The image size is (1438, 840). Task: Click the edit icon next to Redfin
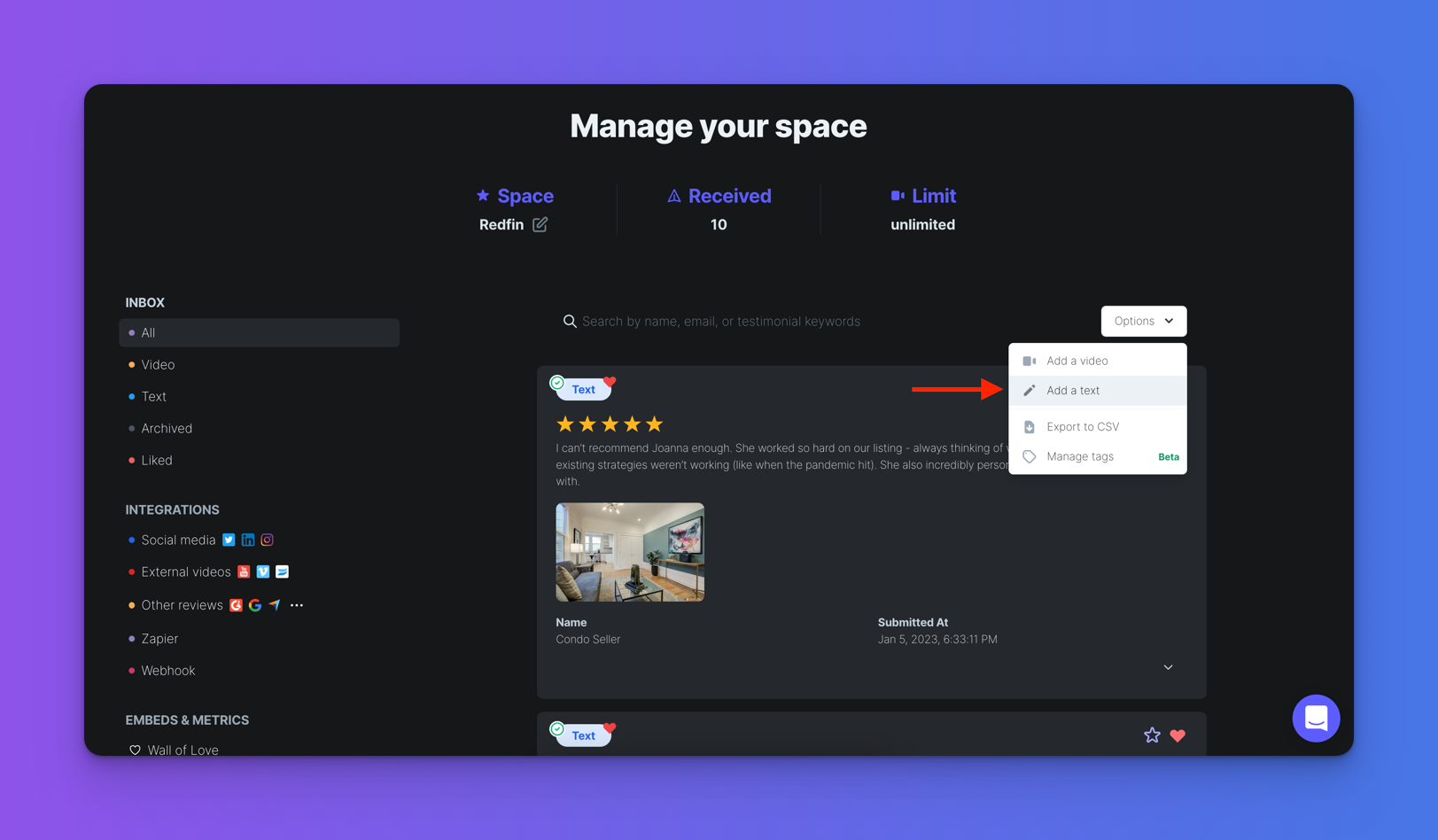point(540,224)
